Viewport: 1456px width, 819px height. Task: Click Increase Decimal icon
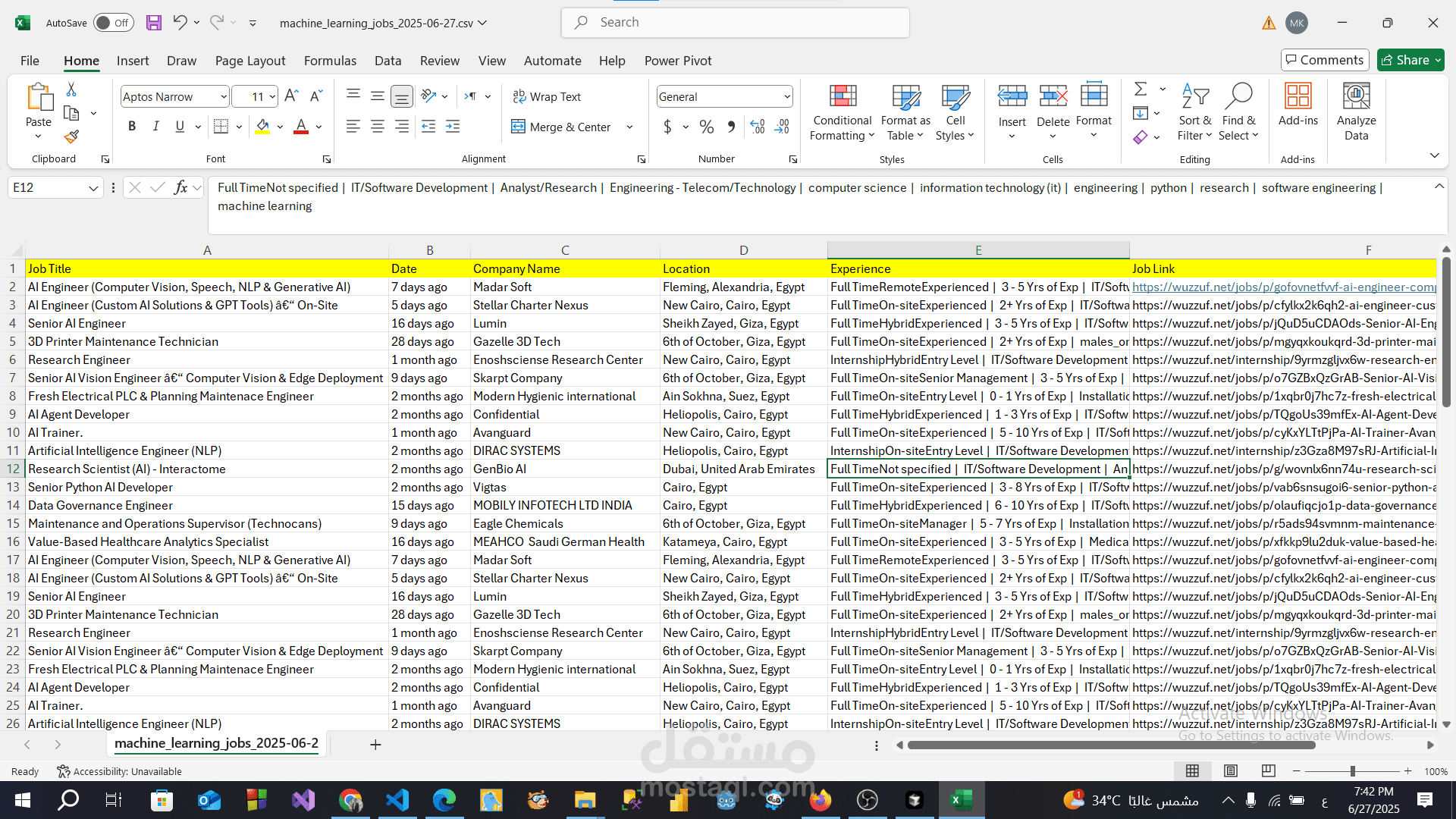757,127
